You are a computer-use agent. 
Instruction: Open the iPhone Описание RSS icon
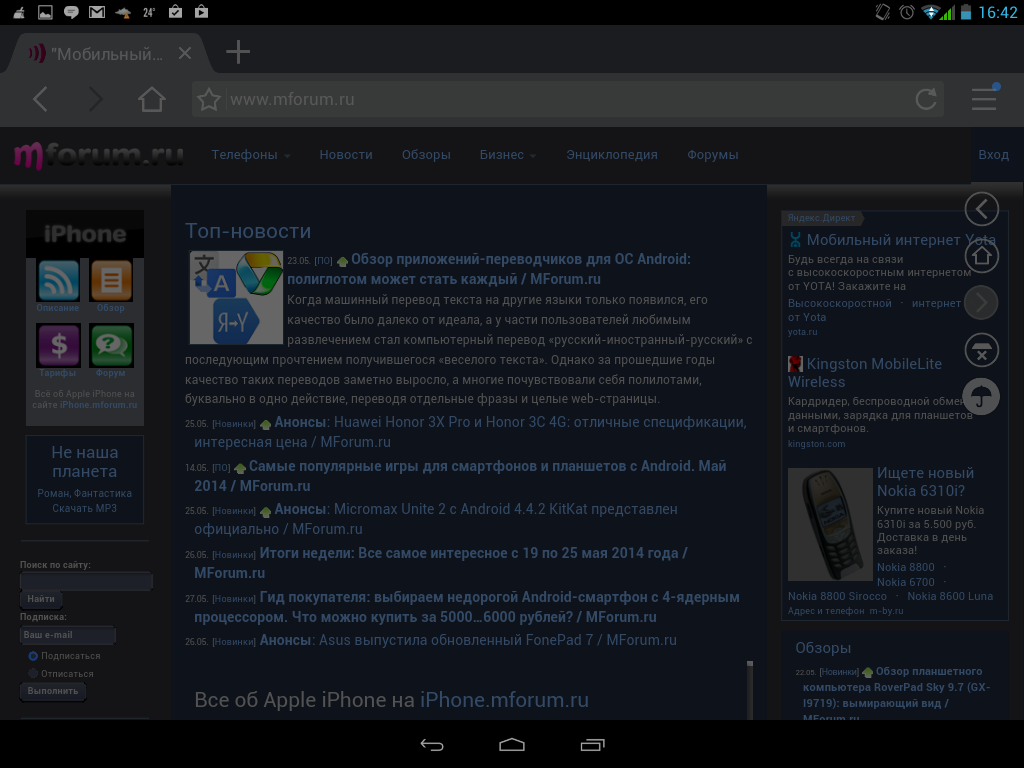click(x=58, y=281)
